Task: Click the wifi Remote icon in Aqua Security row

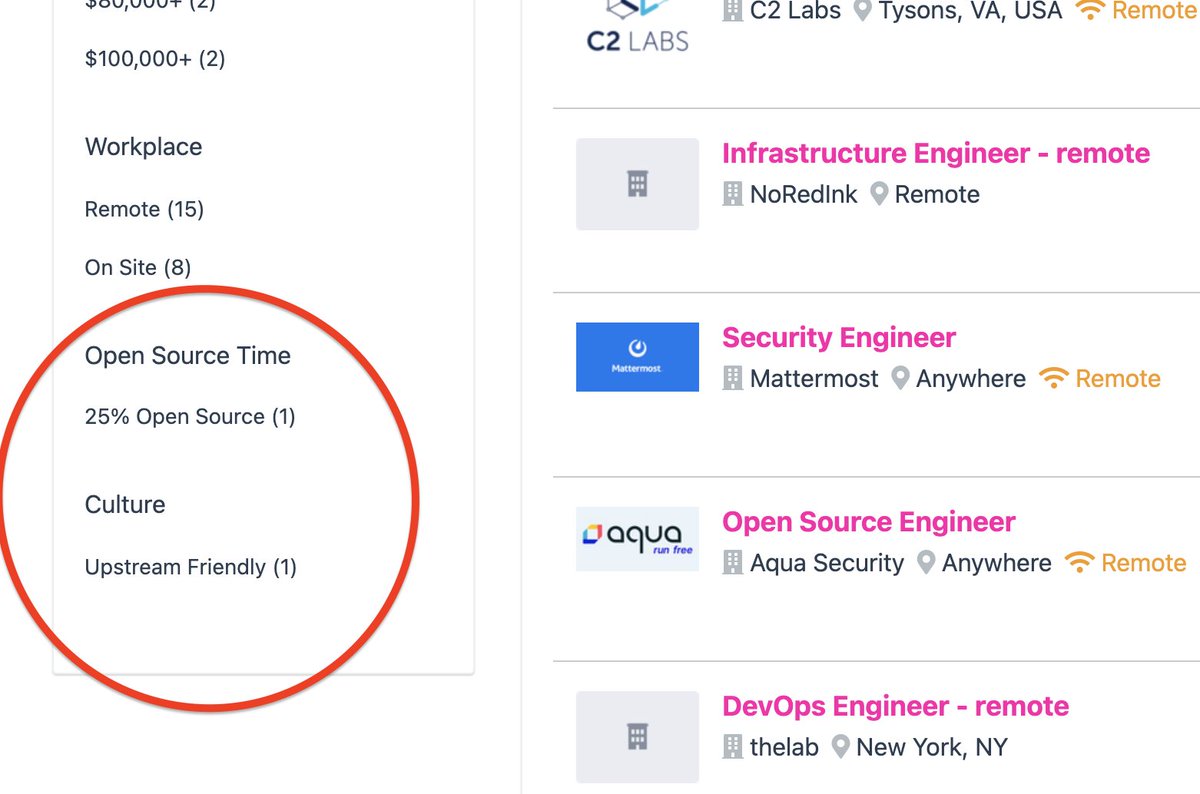Action: coord(1080,562)
